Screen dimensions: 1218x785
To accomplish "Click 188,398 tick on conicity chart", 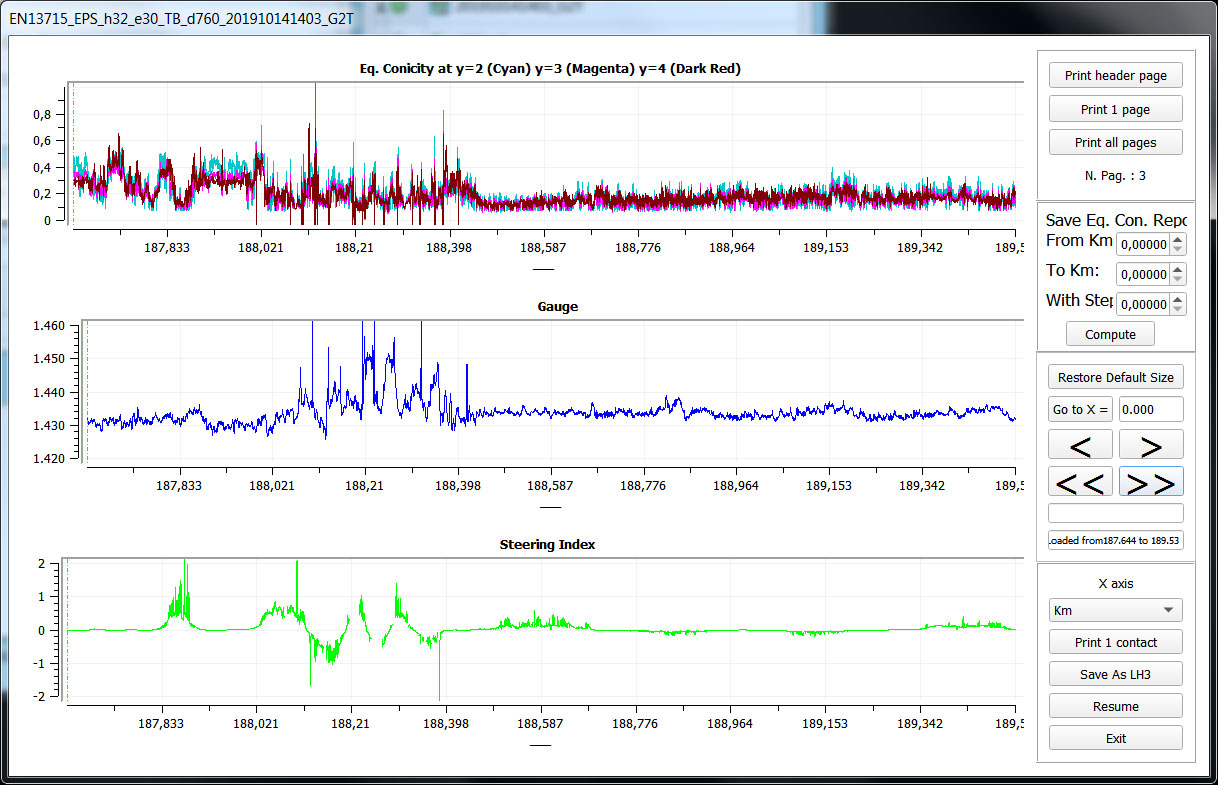I will [x=450, y=247].
